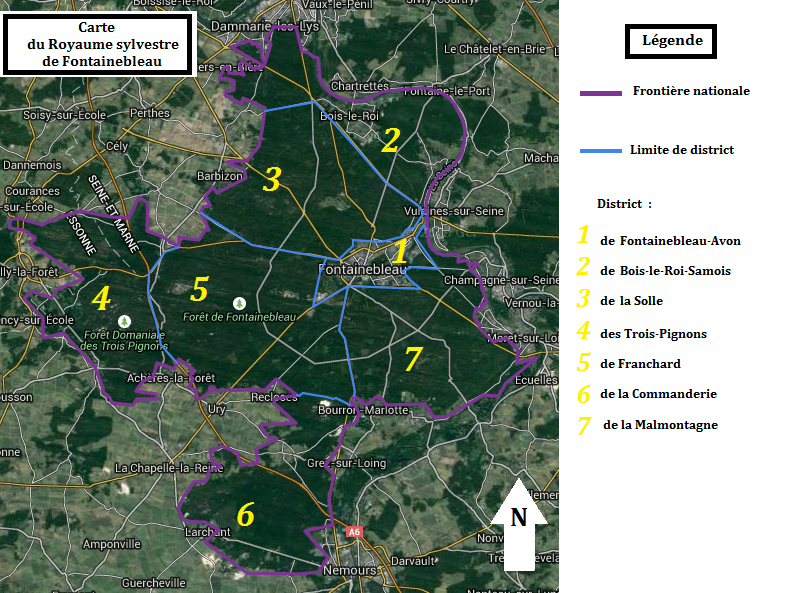791x593 pixels.
Task: Select the tree icon above Forêt de Fontainebleau
Action: pos(238,302)
